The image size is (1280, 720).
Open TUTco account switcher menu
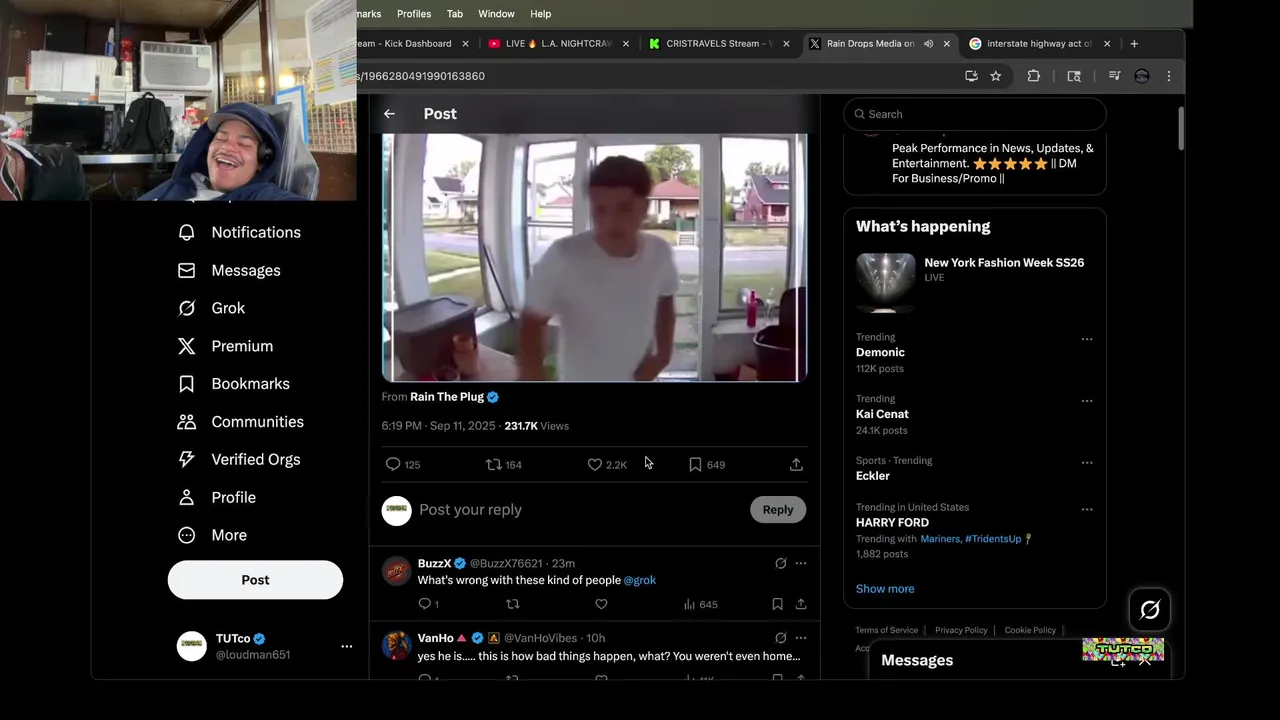click(x=346, y=646)
